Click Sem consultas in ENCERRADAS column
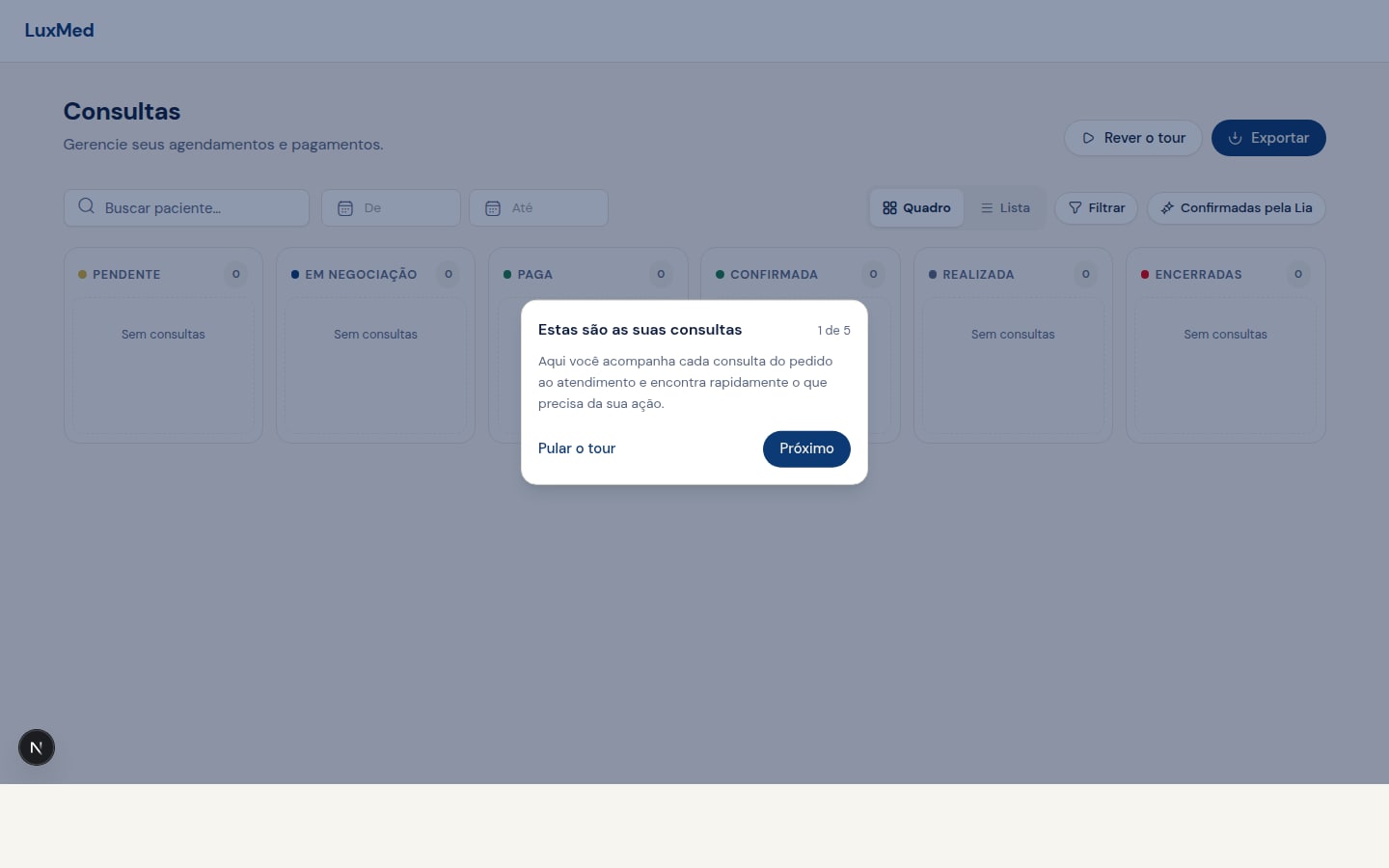 click(1225, 335)
